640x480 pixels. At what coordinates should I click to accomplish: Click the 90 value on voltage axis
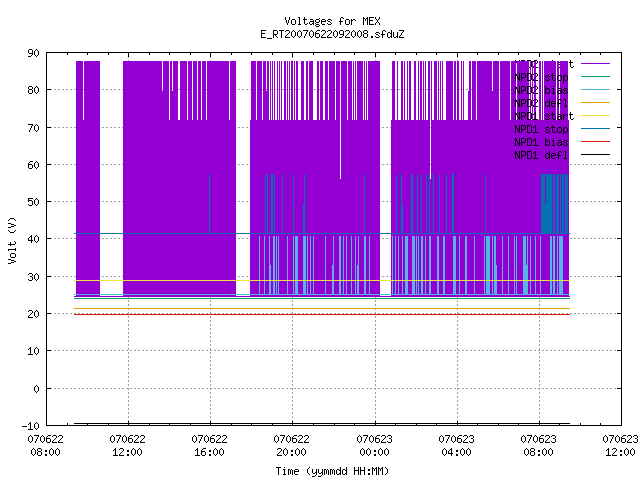(33, 53)
